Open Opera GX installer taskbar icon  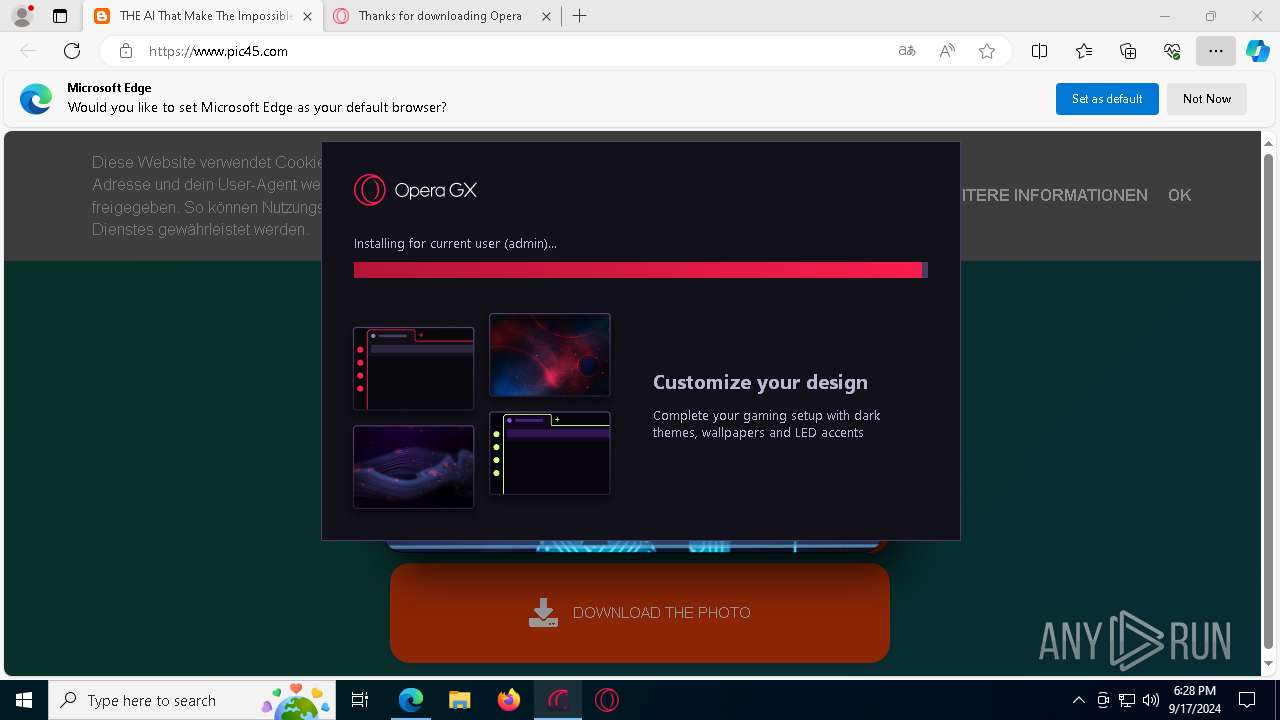(557, 700)
